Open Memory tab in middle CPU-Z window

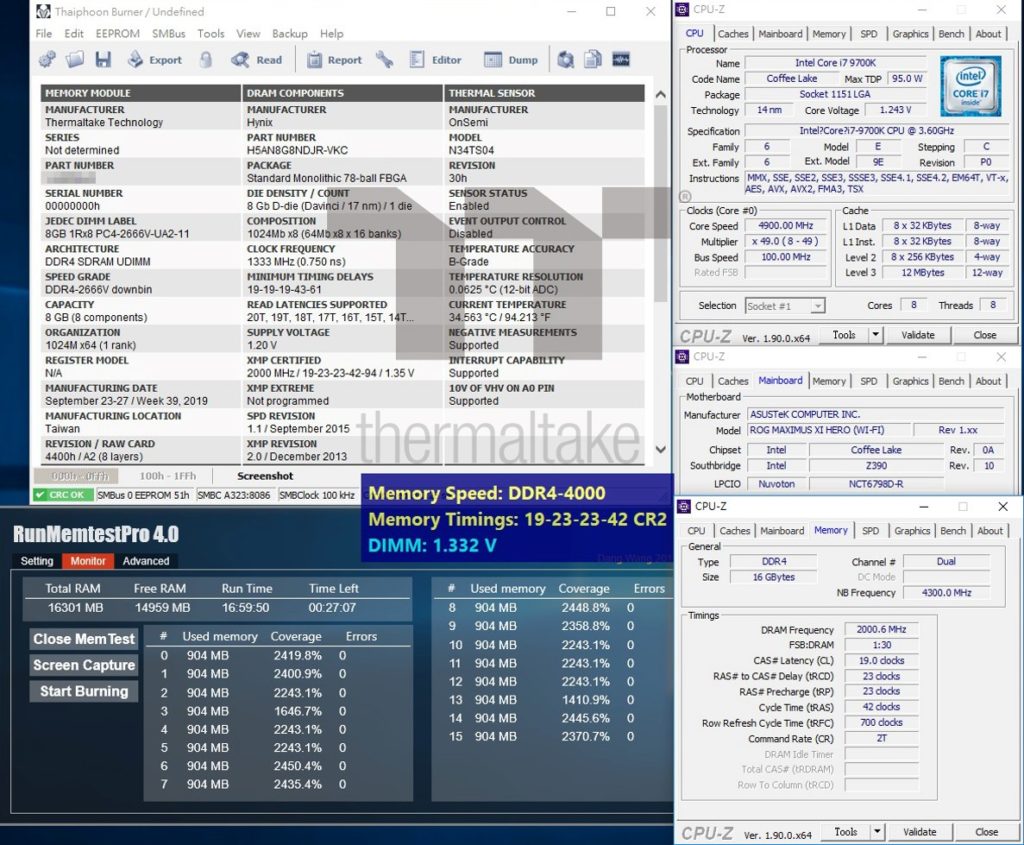(x=829, y=381)
